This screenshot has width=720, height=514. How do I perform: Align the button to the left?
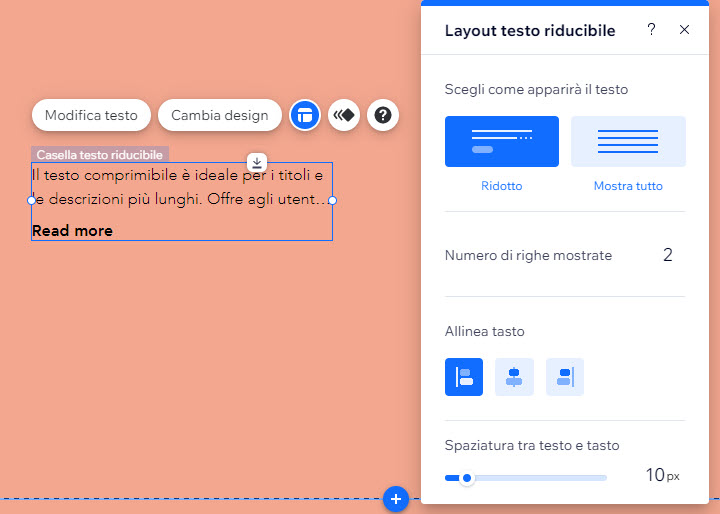click(464, 377)
